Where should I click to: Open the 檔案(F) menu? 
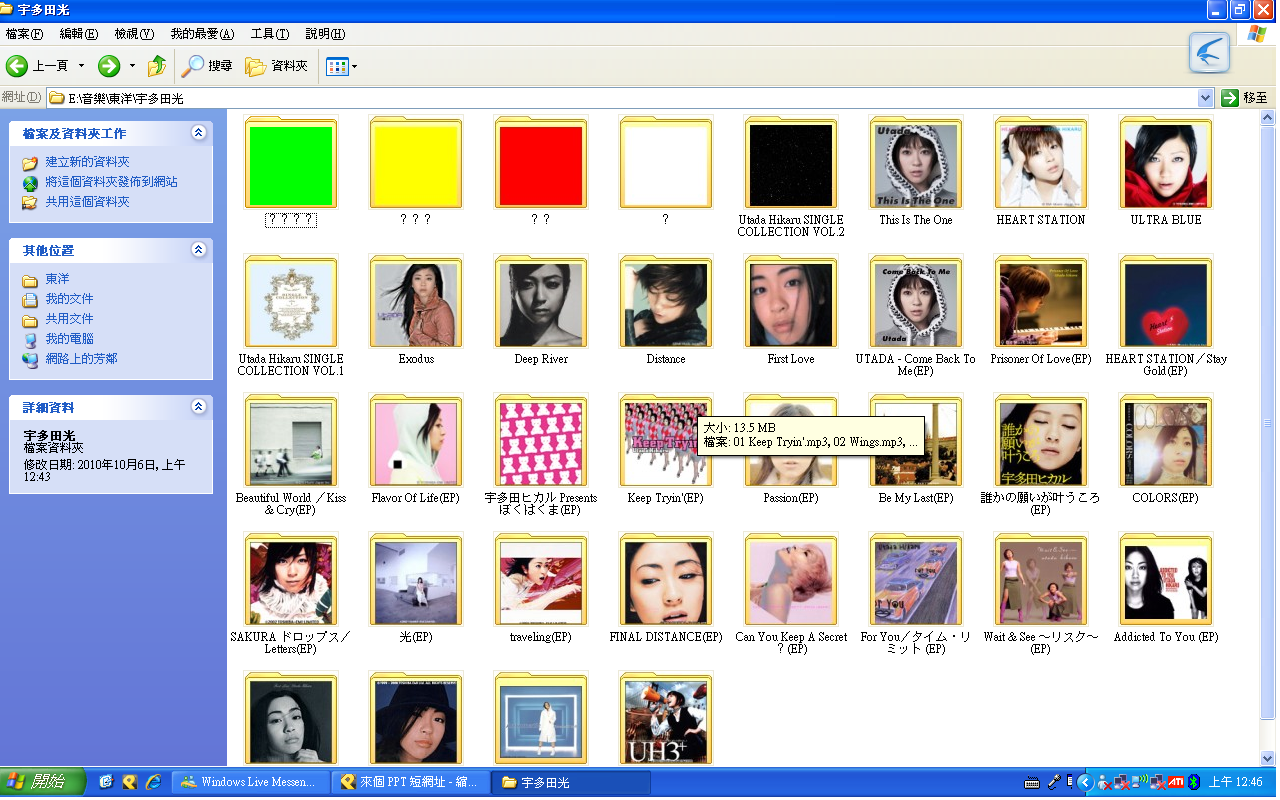tap(25, 34)
